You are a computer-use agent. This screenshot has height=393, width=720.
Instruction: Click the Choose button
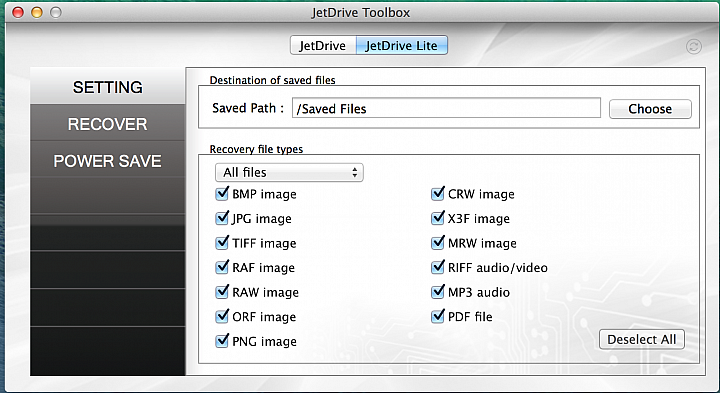tap(650, 109)
